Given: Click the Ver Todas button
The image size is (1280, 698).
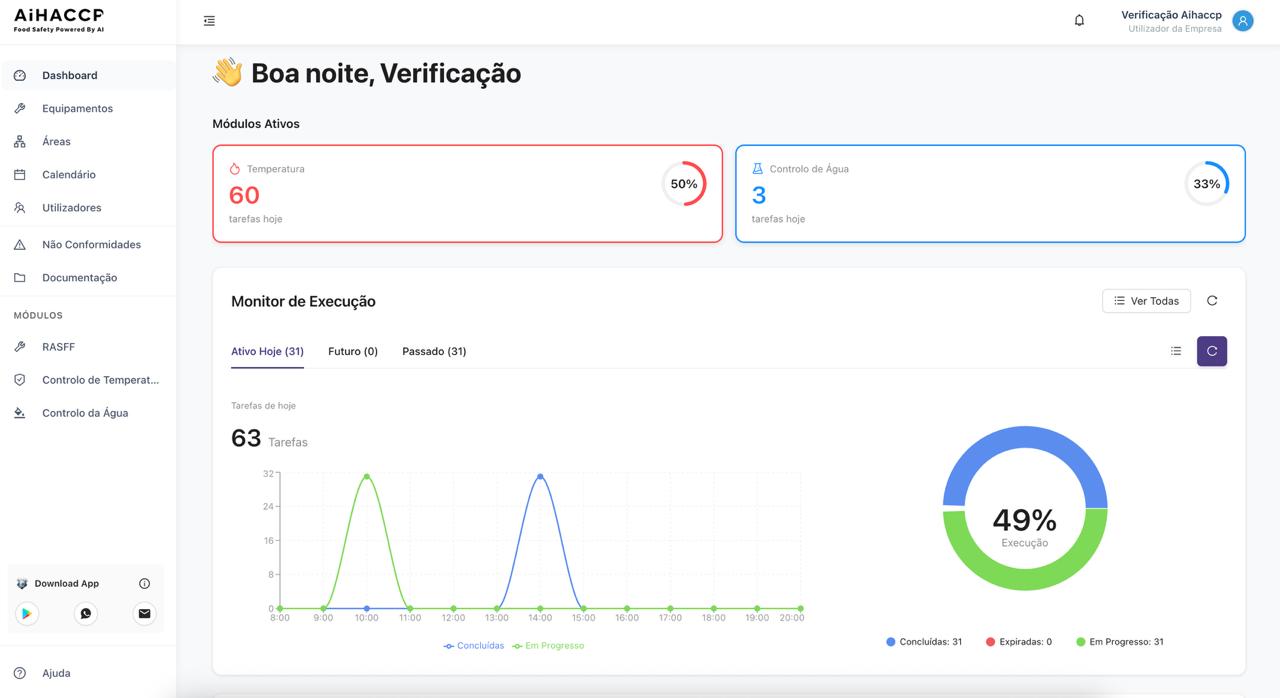Looking at the screenshot, I should coord(1146,301).
